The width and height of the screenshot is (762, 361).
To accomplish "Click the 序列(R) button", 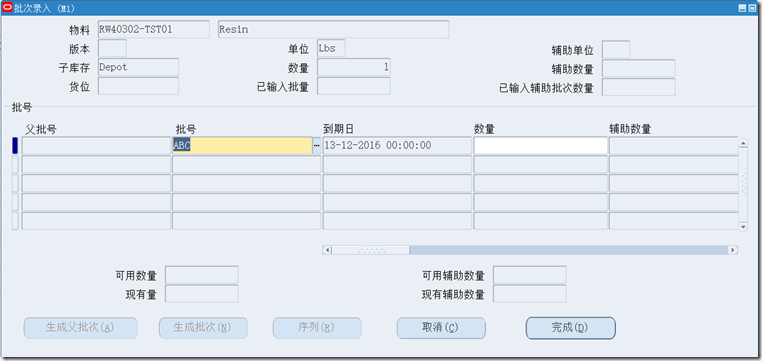I will [x=317, y=328].
